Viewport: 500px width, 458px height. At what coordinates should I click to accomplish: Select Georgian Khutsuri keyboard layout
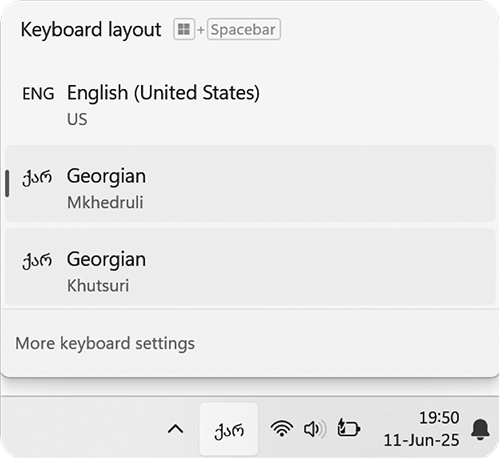click(x=250, y=267)
